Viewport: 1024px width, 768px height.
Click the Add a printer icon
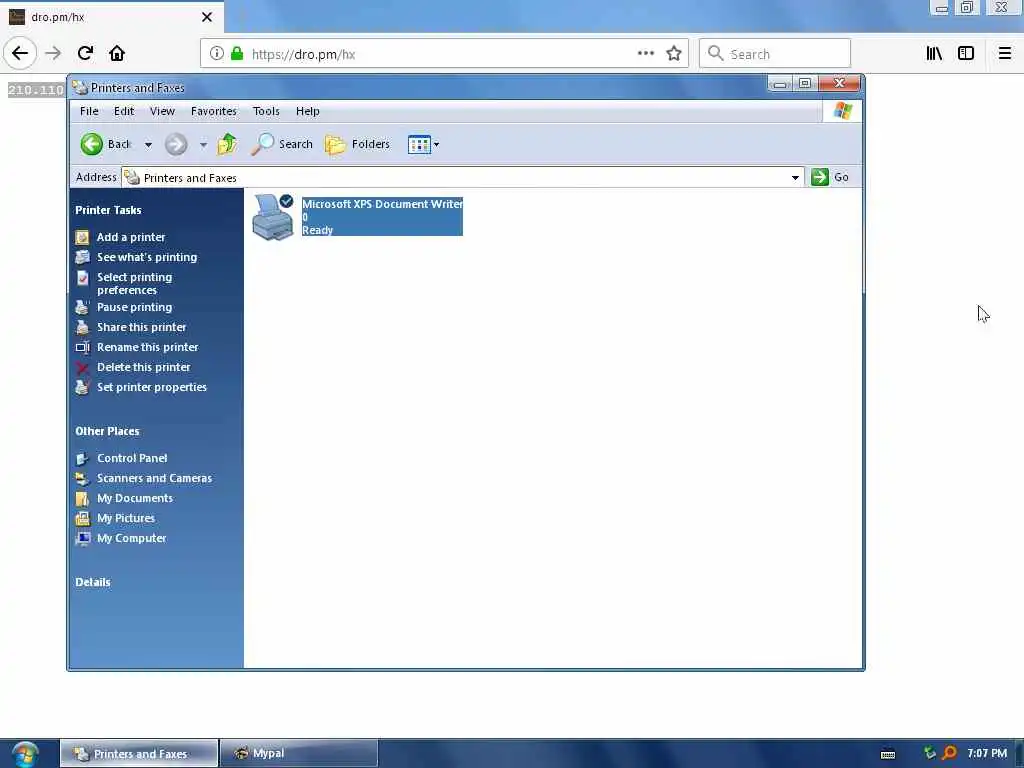(x=82, y=237)
